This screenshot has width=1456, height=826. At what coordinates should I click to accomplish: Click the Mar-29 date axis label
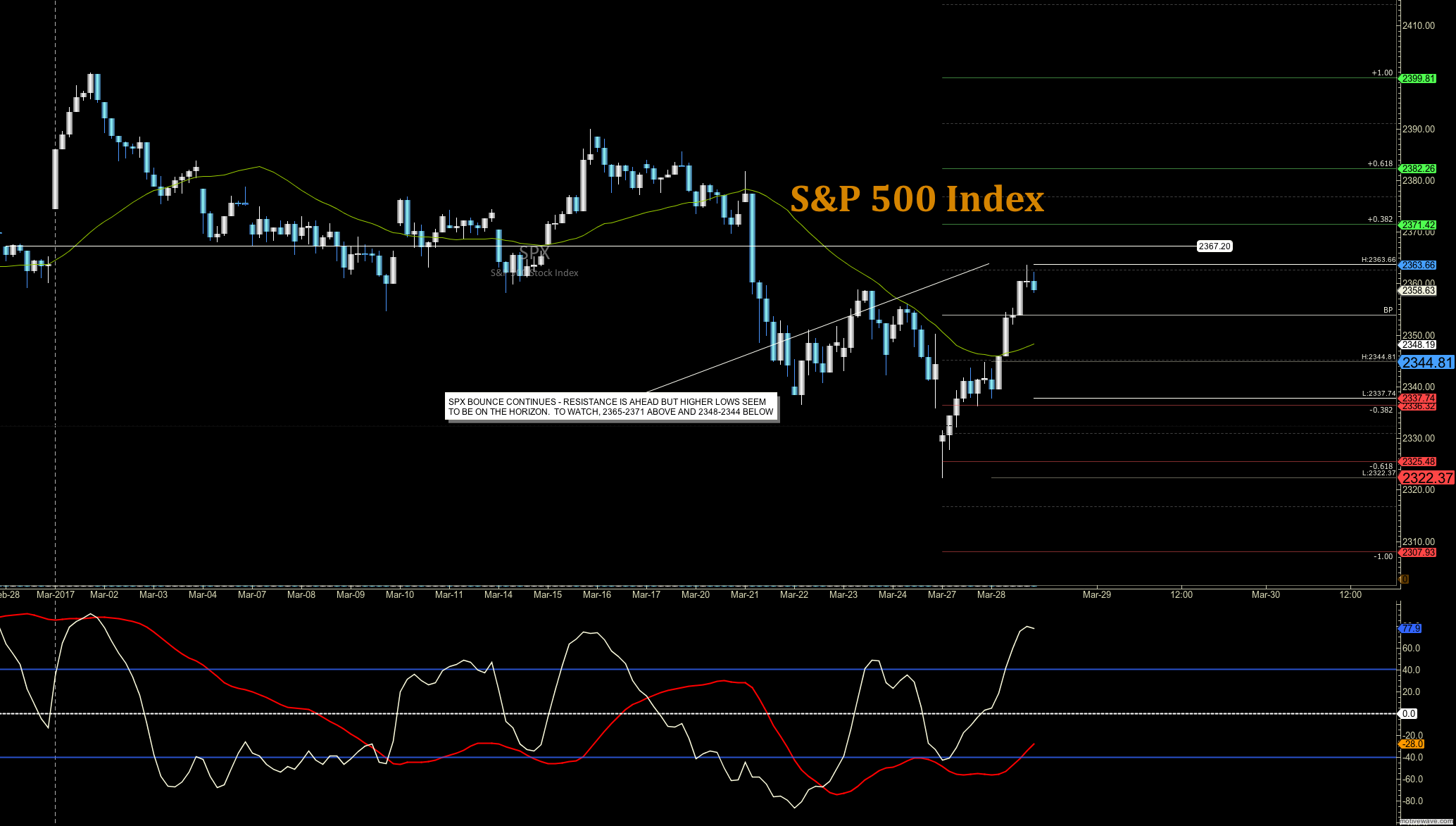(1097, 594)
